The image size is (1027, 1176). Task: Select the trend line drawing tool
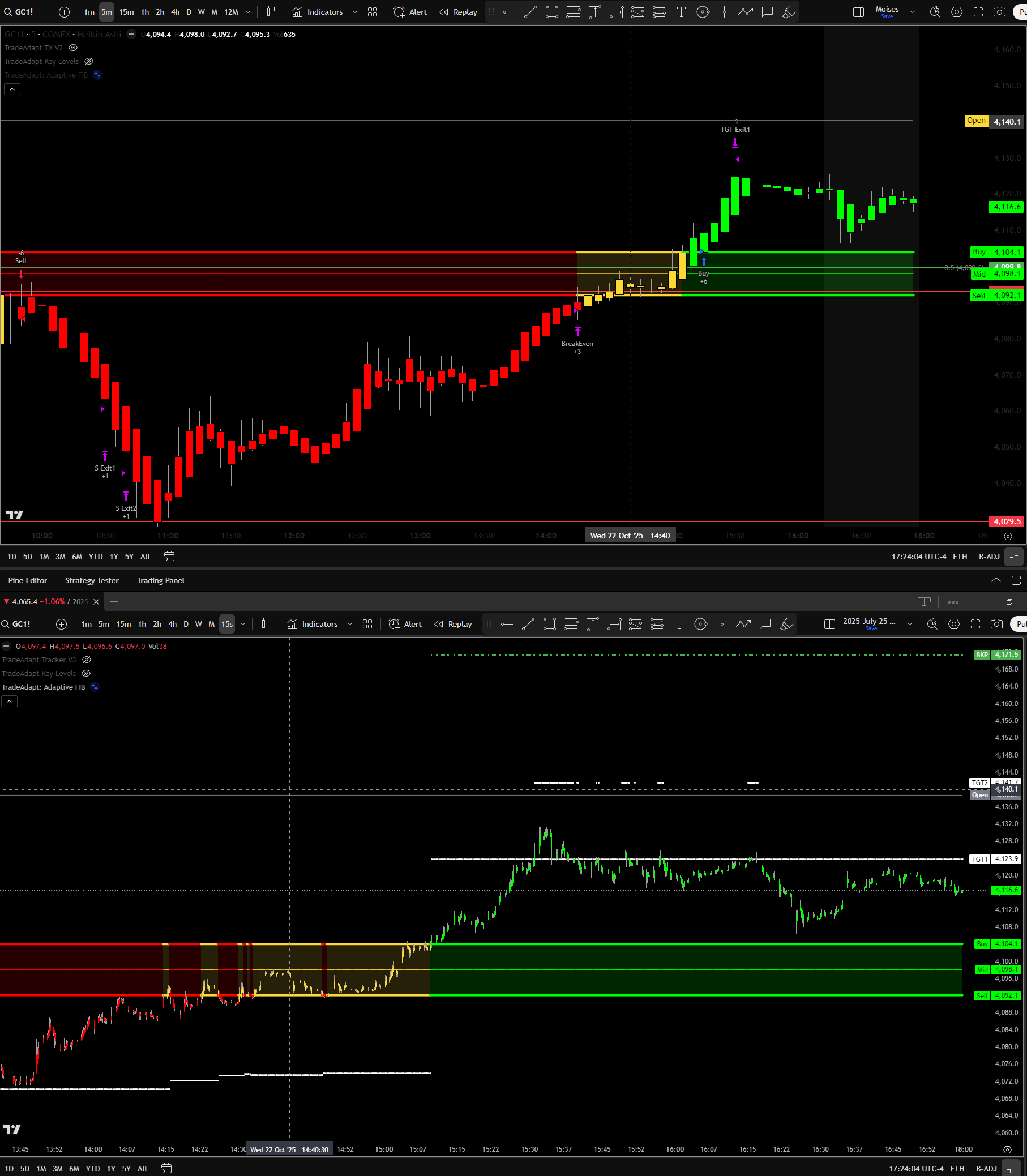(x=530, y=11)
